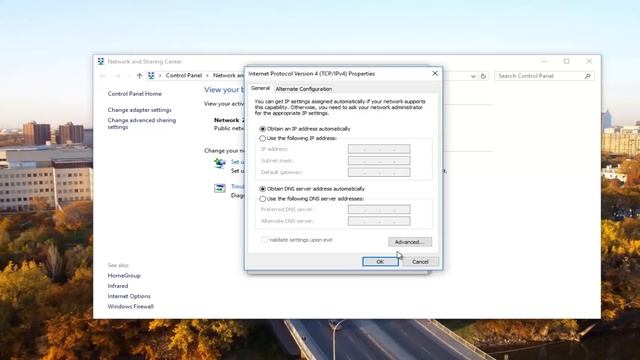Click the Control Panel breadcrumb icon
Viewport: 640px width, 360px height.
click(151, 76)
